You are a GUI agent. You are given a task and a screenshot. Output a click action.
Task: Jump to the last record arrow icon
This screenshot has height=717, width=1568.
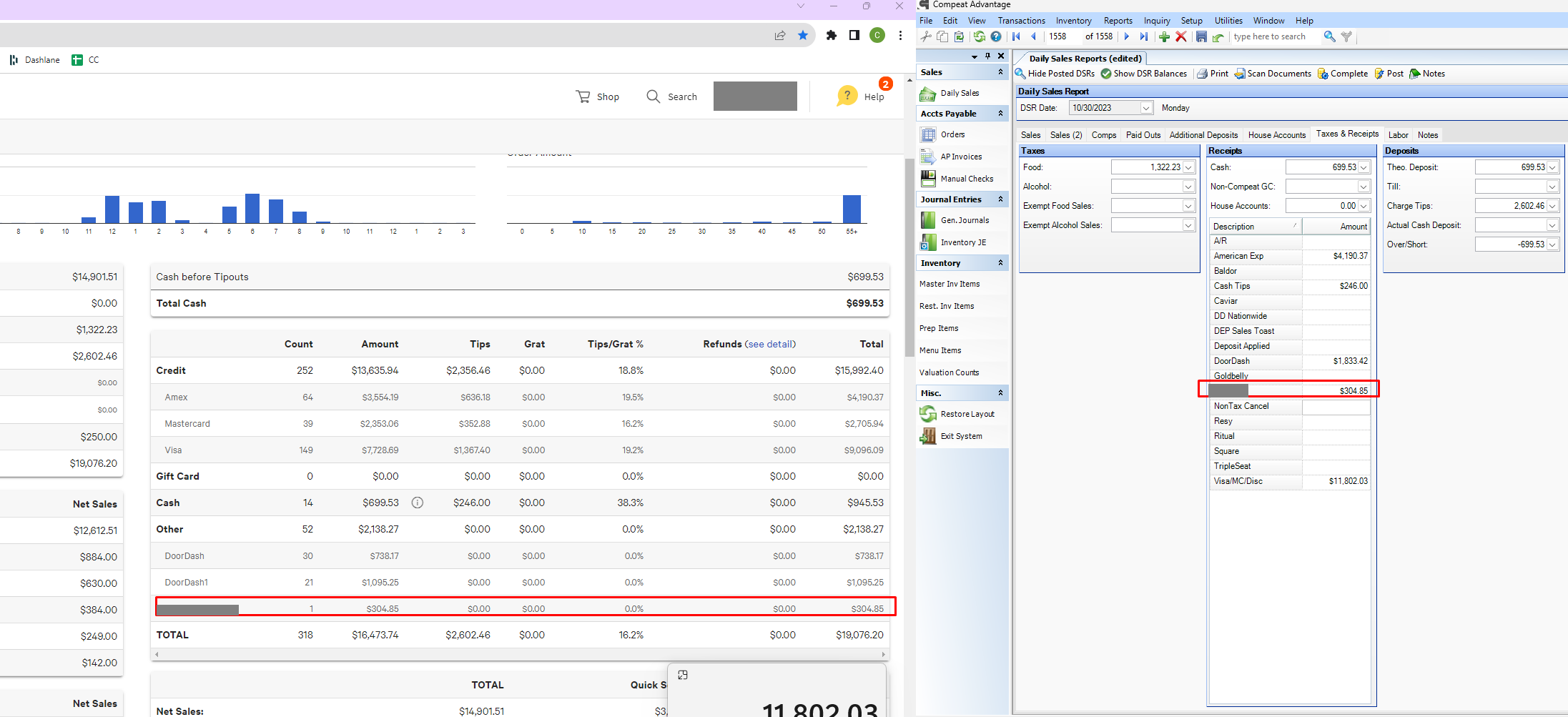(x=1144, y=36)
